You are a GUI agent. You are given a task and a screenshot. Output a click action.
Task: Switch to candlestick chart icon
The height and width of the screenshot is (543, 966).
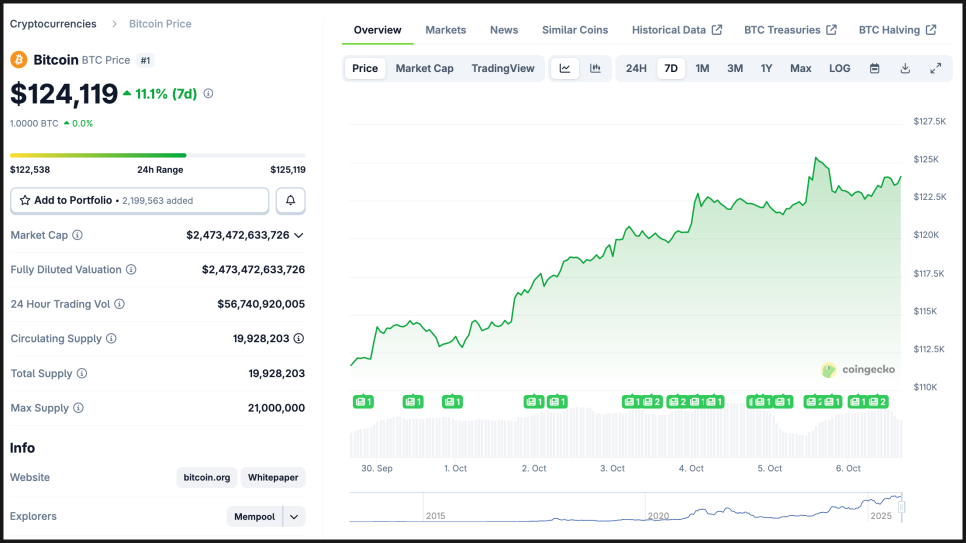(x=595, y=68)
